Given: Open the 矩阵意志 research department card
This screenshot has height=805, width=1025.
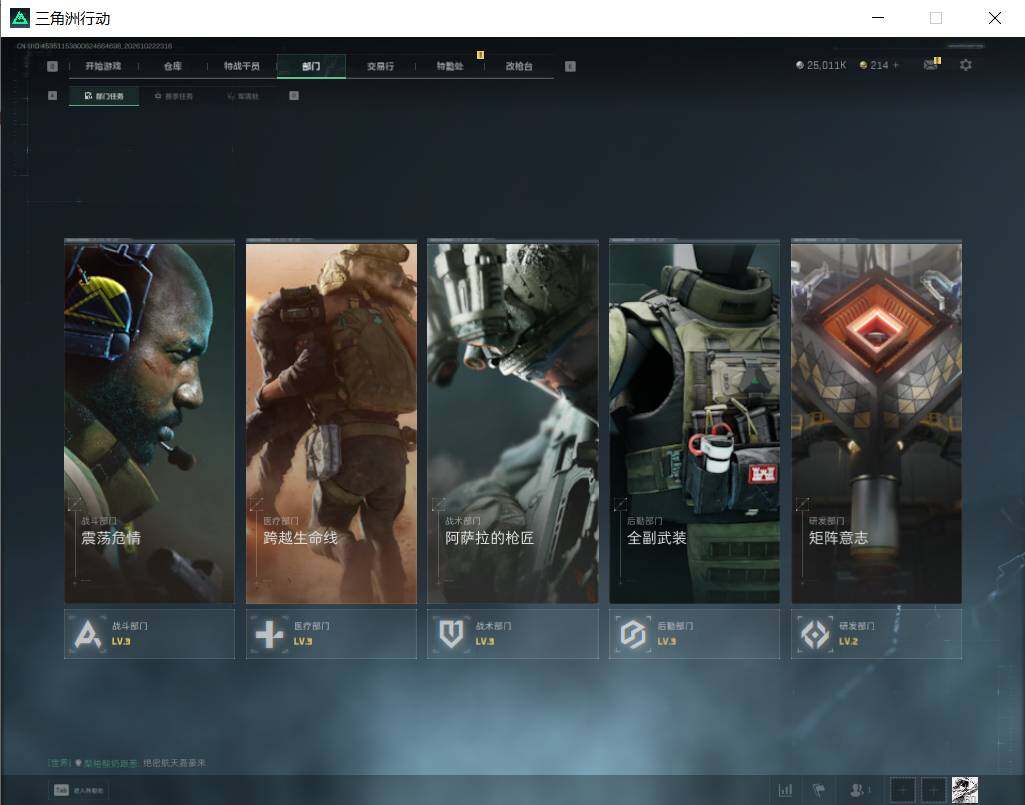Looking at the screenshot, I should [x=877, y=421].
